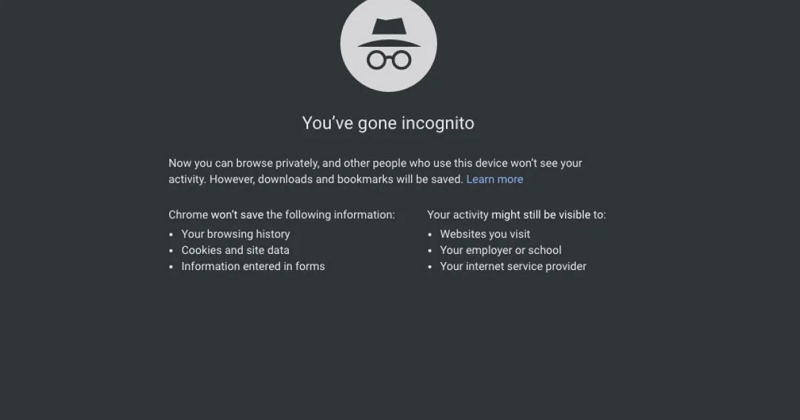Image resolution: width=800 pixels, height=420 pixels.
Task: Click the word "incognito" in the heading
Action: [x=438, y=123]
